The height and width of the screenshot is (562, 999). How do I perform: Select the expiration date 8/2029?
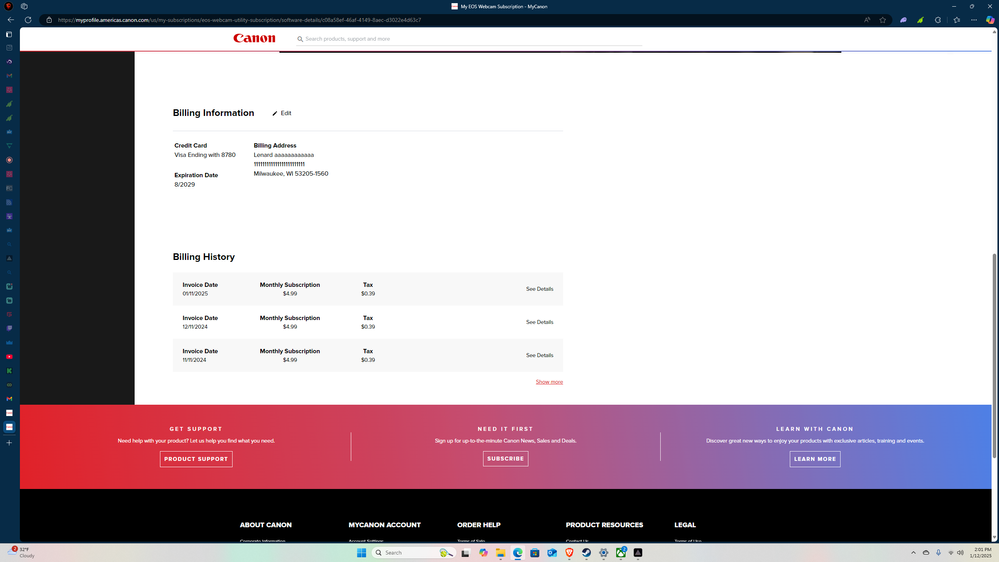[185, 185]
